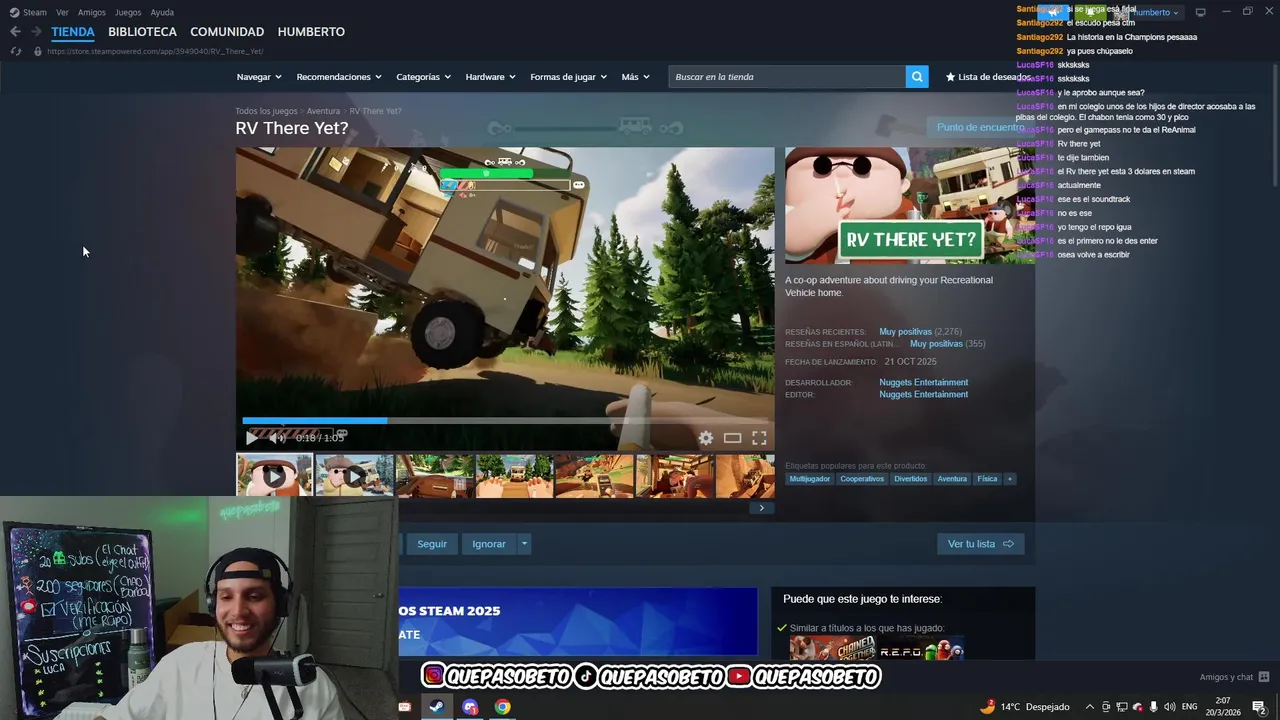Open the Spanish reviews Muy positivas link
The width and height of the screenshot is (1280, 720).
point(936,344)
